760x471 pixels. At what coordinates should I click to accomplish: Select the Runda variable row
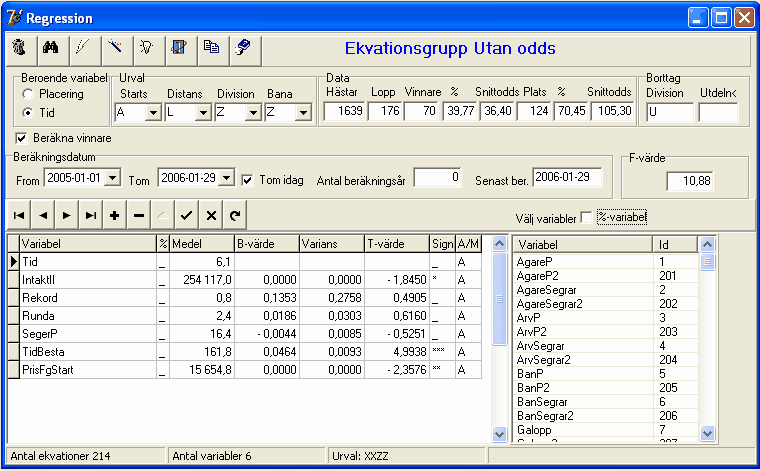(x=245, y=316)
